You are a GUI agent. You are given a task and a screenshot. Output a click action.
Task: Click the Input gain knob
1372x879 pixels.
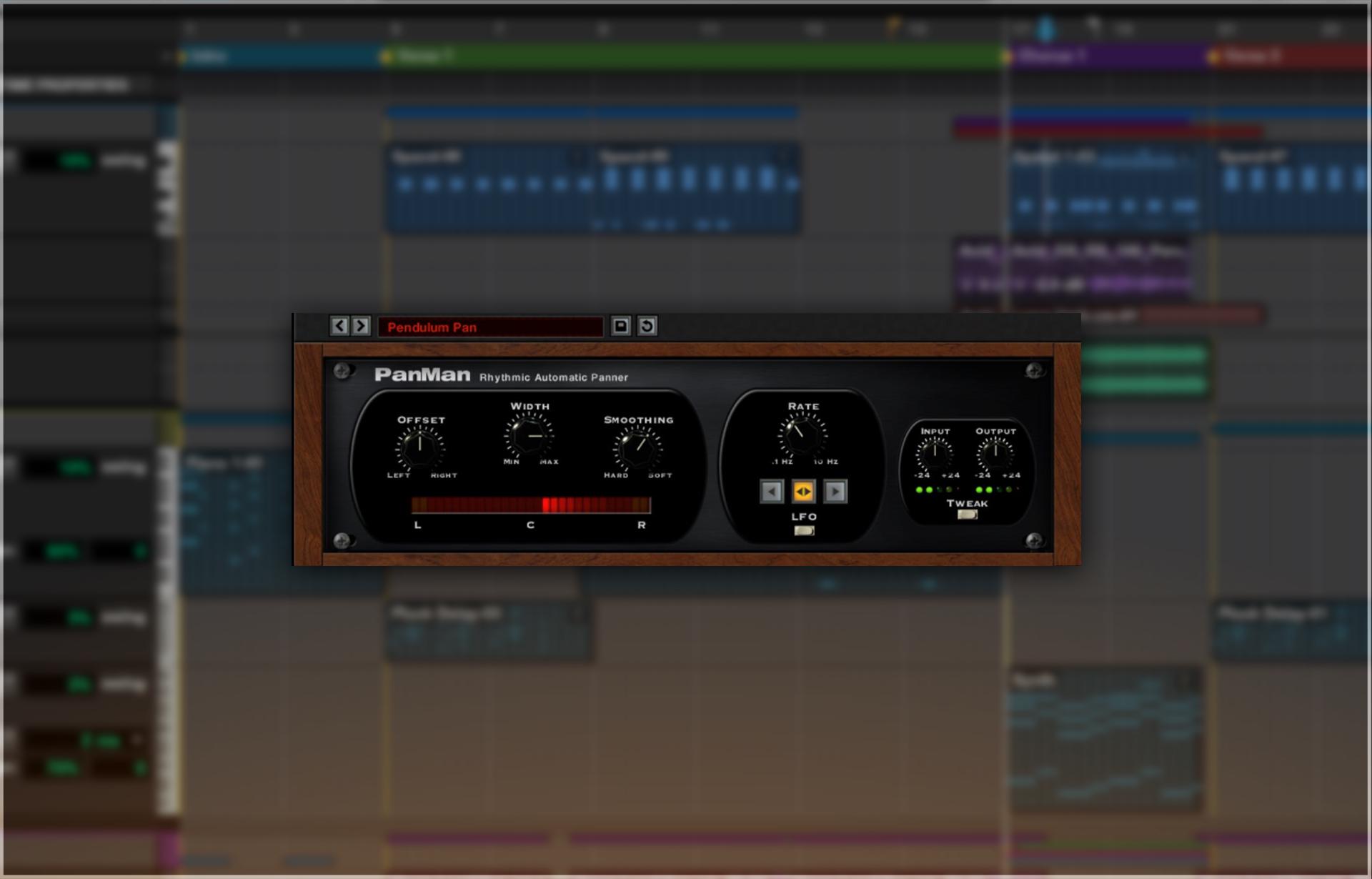935,454
